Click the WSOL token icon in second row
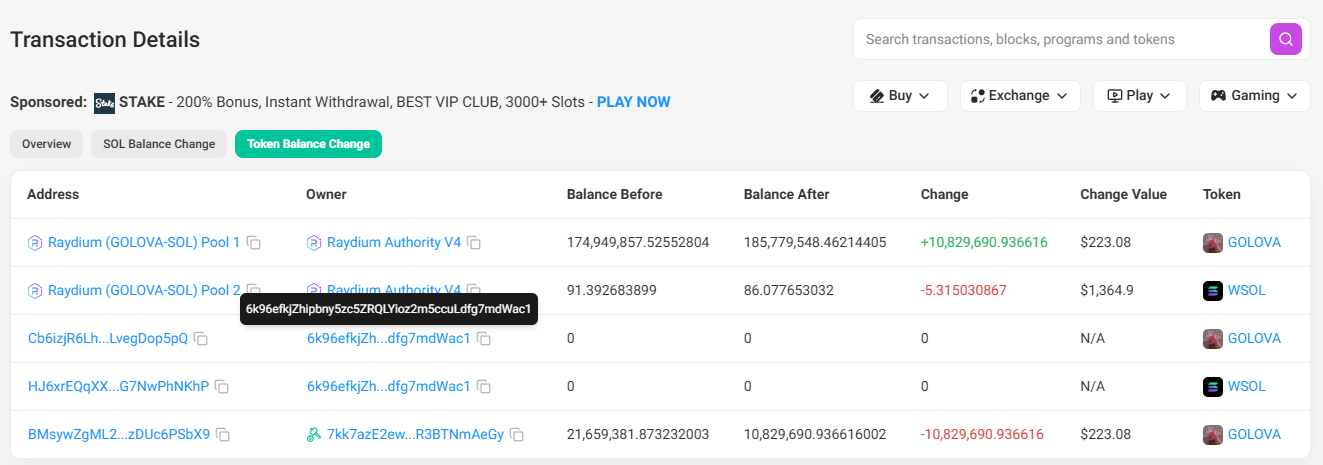The image size is (1323, 465). (x=1212, y=291)
